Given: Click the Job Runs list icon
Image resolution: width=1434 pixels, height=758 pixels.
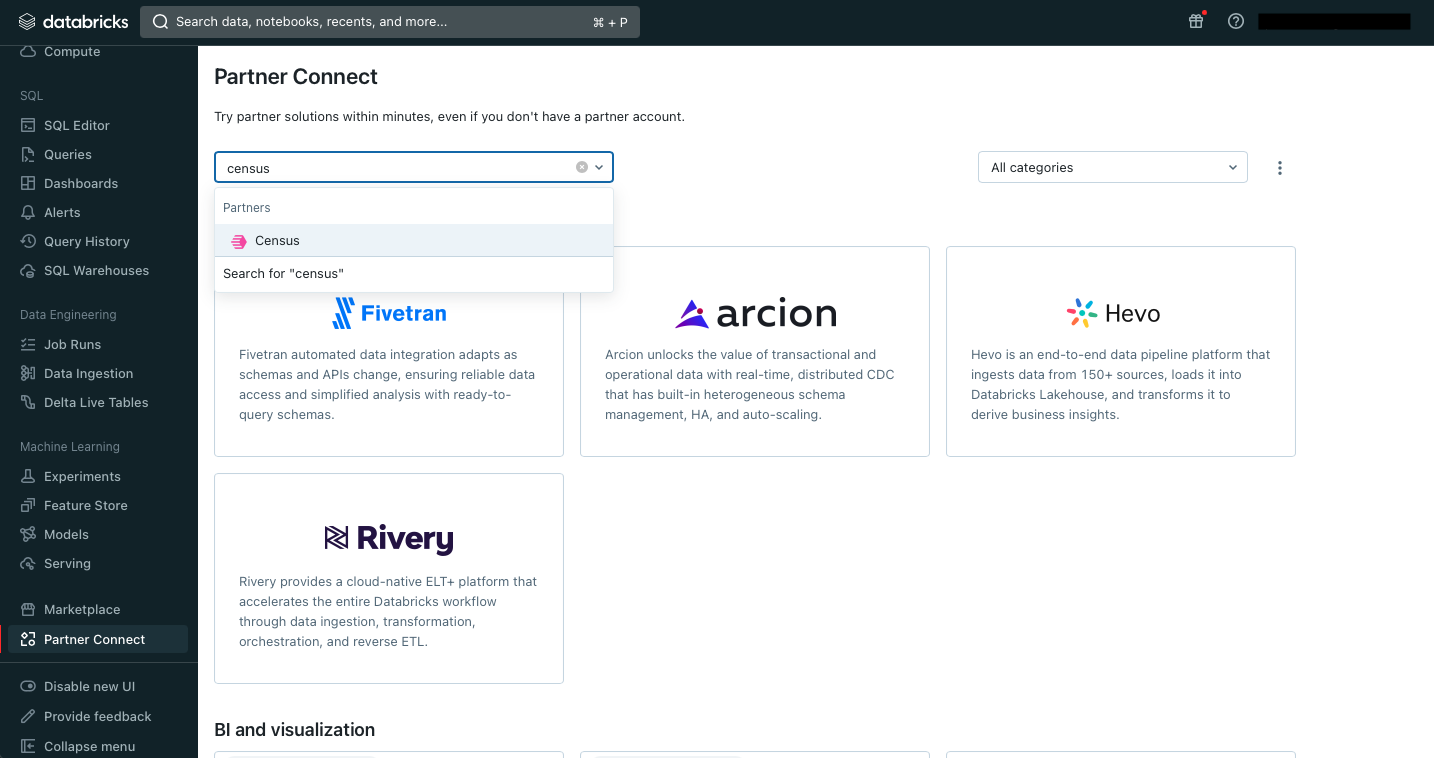Looking at the screenshot, I should [28, 344].
